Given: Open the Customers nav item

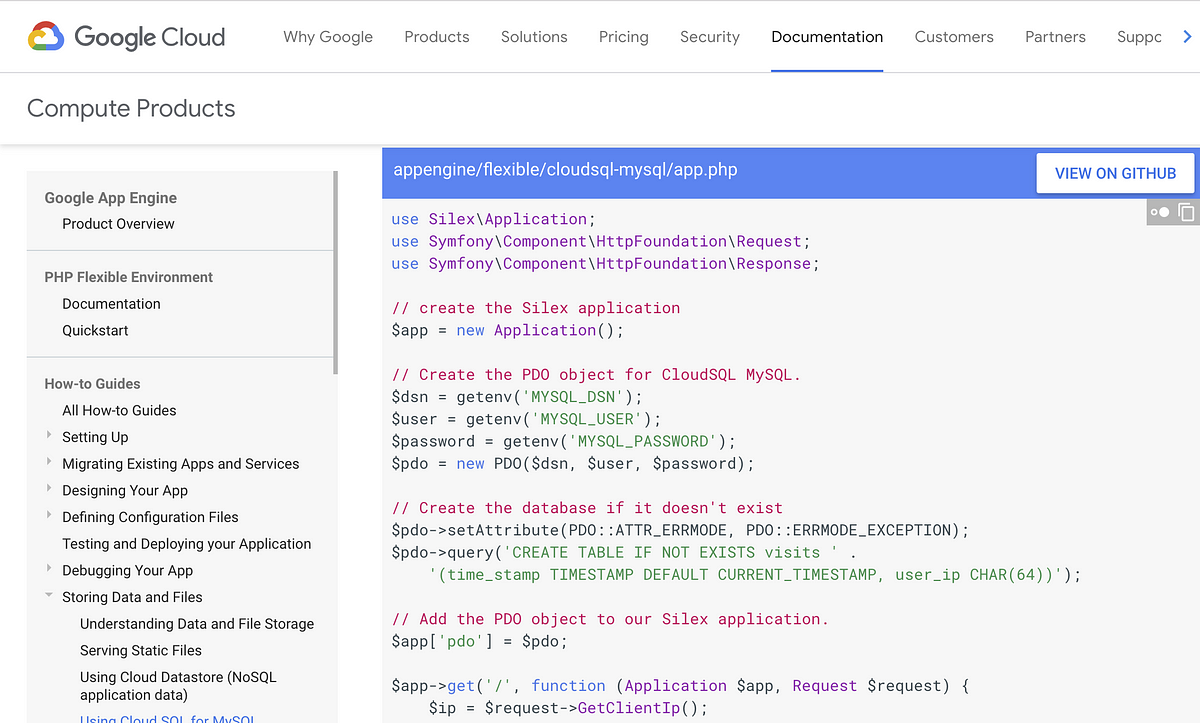Looking at the screenshot, I should pos(954,37).
